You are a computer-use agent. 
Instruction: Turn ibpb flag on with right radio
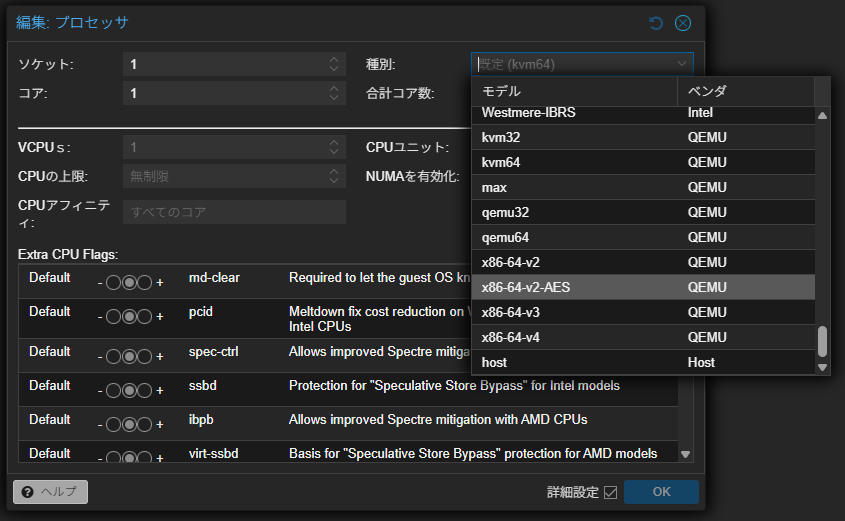pos(144,424)
